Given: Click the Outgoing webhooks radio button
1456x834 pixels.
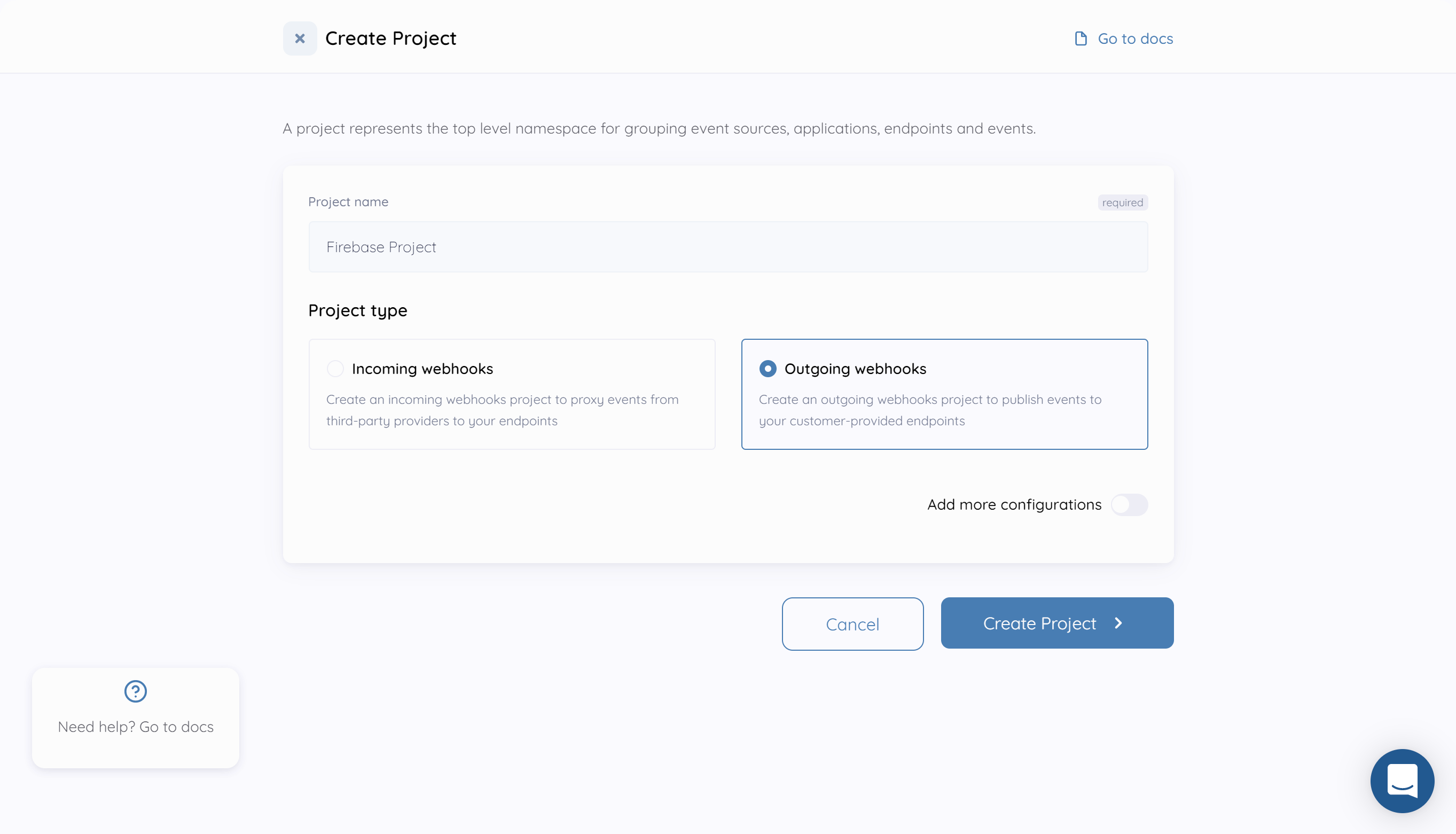Looking at the screenshot, I should [x=768, y=368].
